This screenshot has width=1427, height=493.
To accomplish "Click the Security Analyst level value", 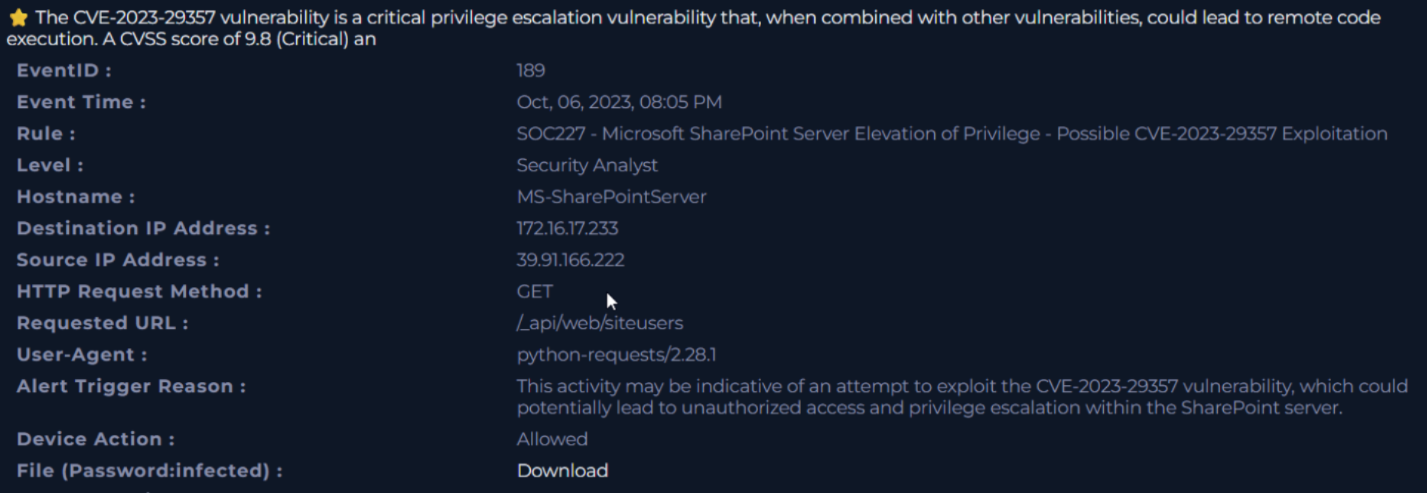I will click(x=587, y=165).
